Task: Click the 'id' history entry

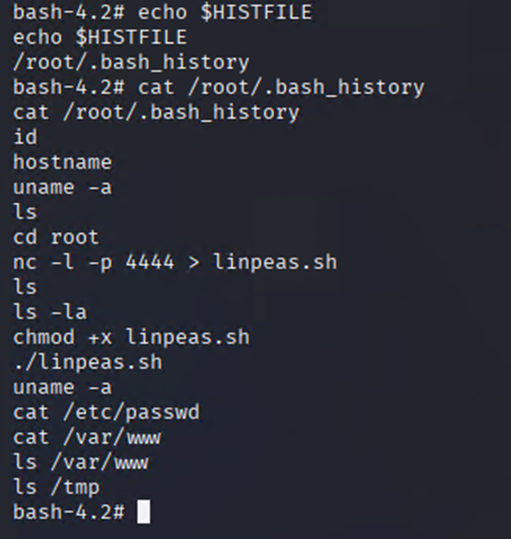Action: [25, 137]
